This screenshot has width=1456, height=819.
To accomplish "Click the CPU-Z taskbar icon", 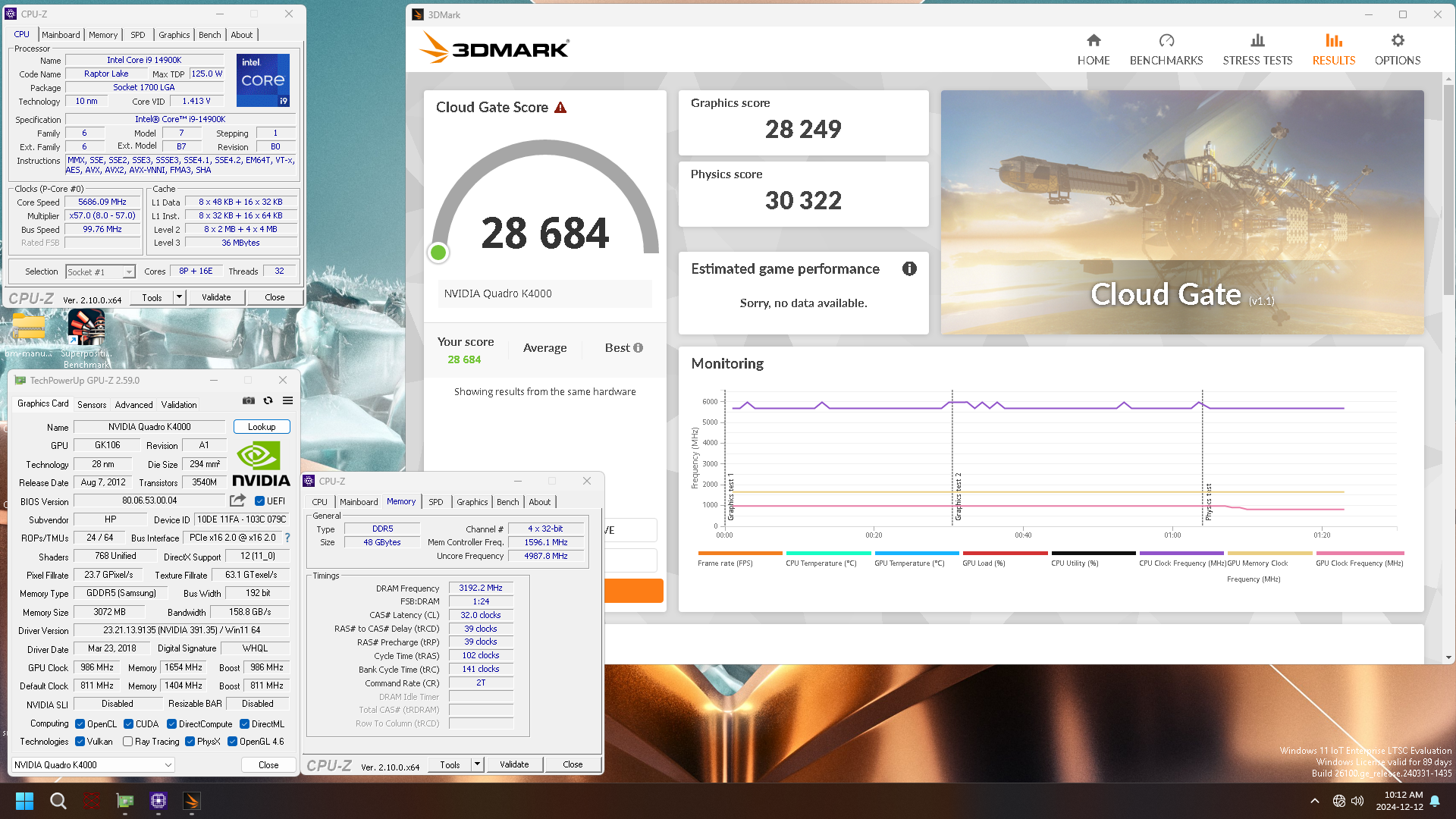I will pyautogui.click(x=158, y=801).
